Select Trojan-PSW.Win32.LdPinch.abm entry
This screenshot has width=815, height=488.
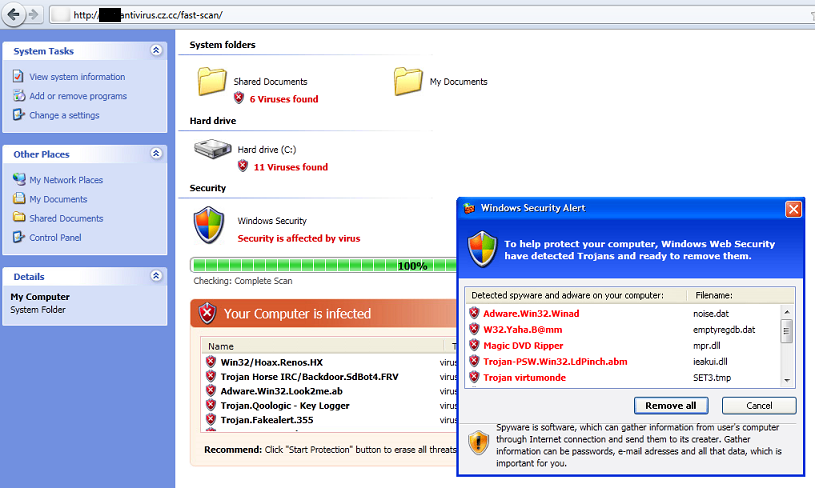point(555,362)
